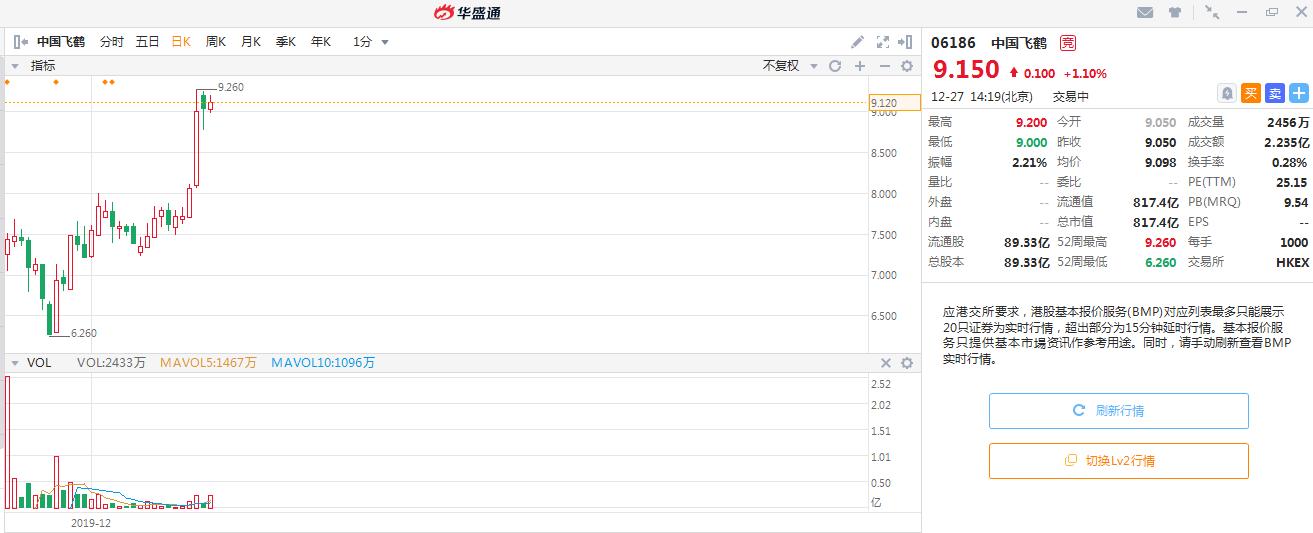The width and height of the screenshot is (1313, 533).
Task: Select the 日K daily chart tab
Action: coord(181,42)
